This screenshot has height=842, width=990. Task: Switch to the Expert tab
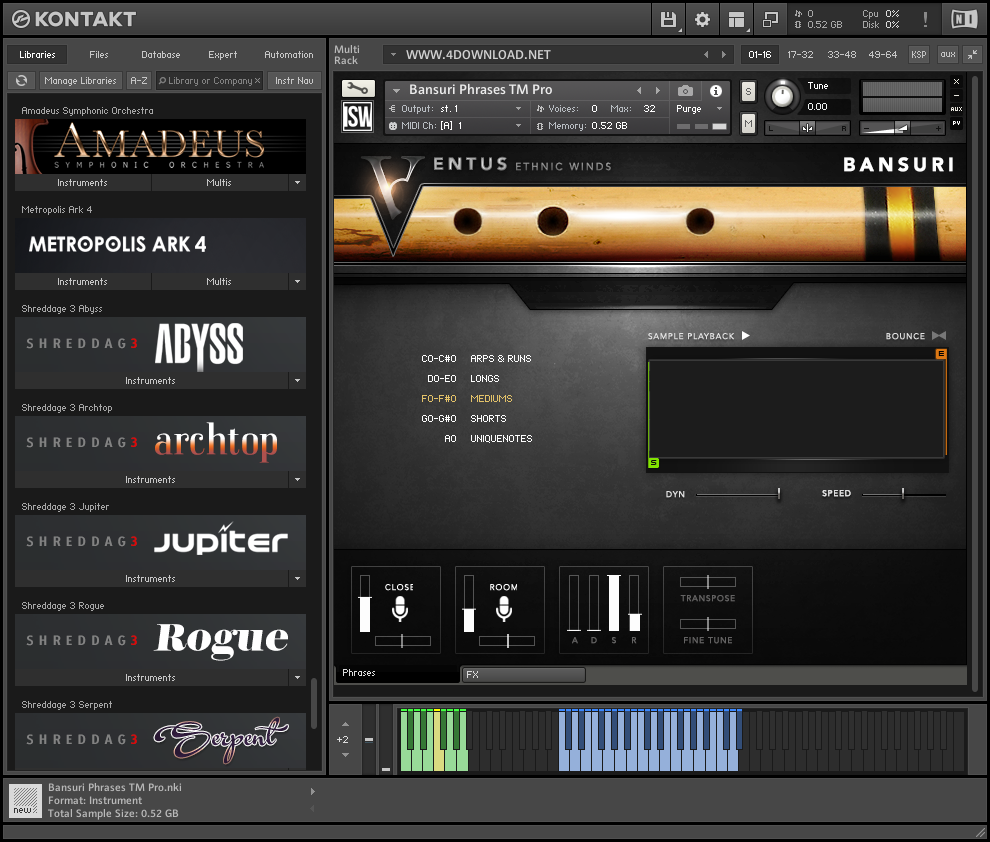(223, 55)
